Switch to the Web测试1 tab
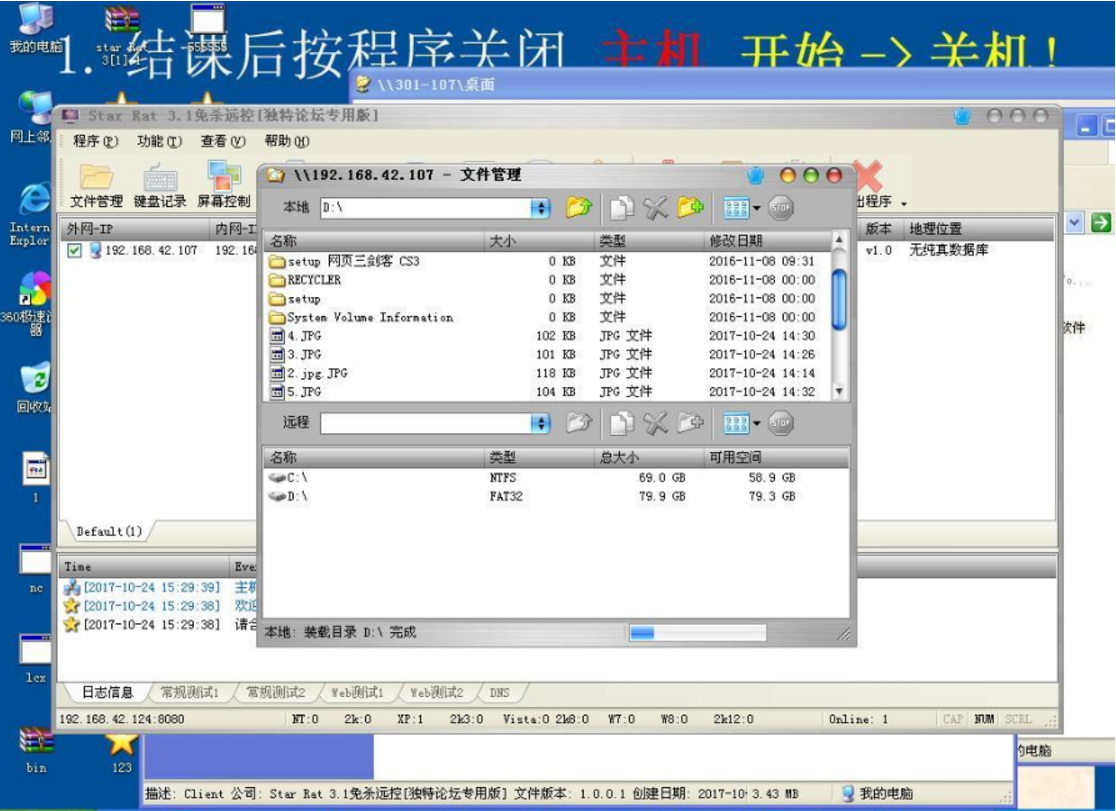1116x811 pixels. [x=357, y=692]
